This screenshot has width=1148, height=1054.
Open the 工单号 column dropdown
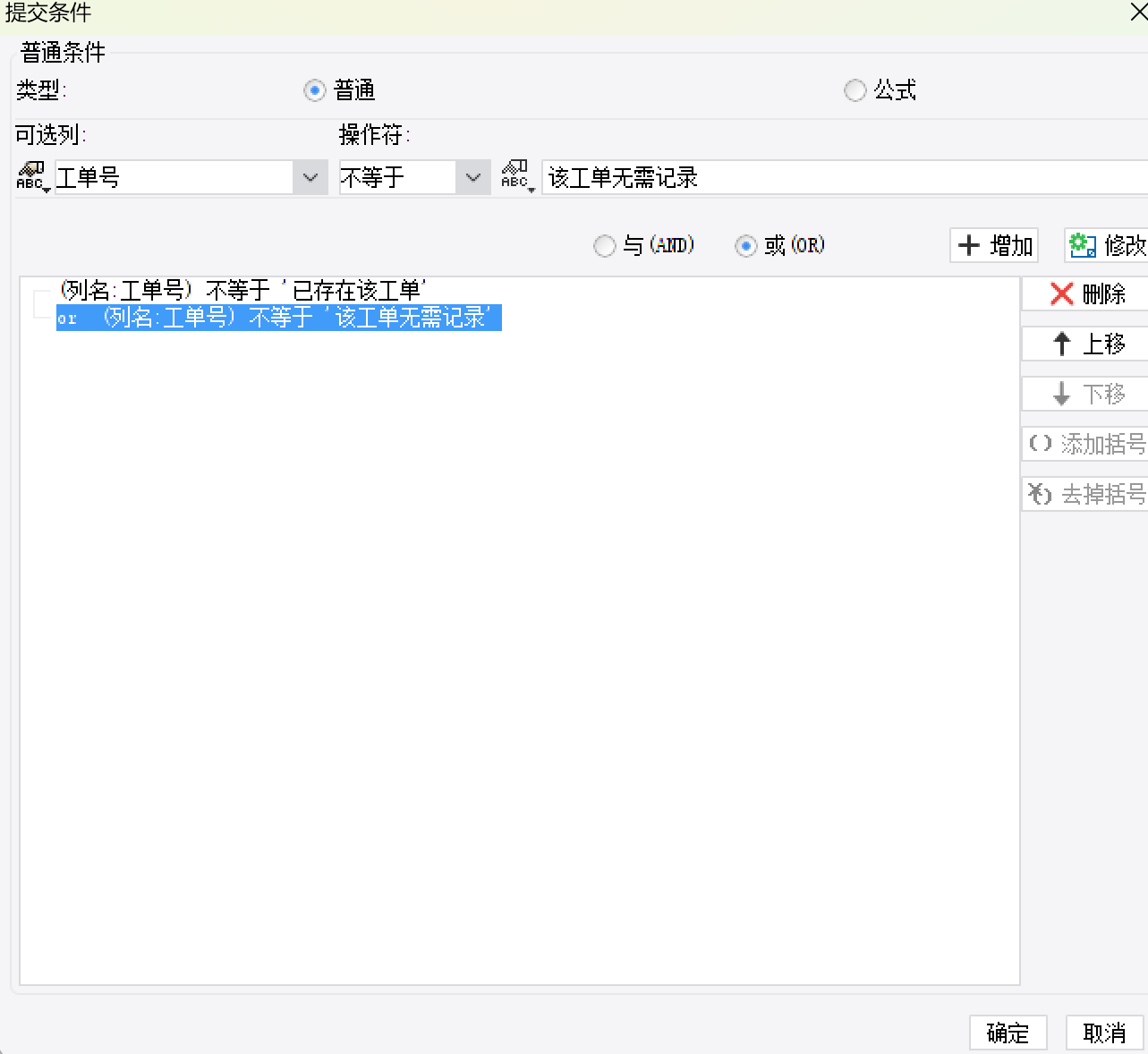(310, 177)
